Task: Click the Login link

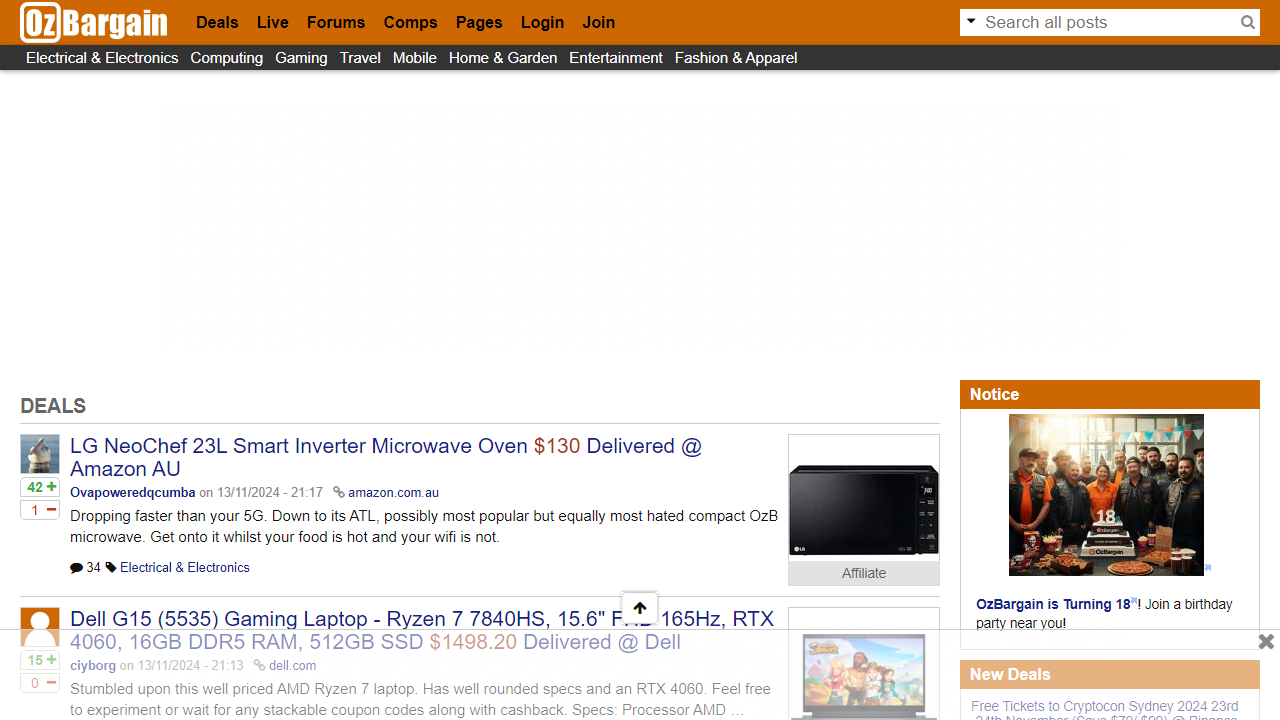Action: point(542,22)
